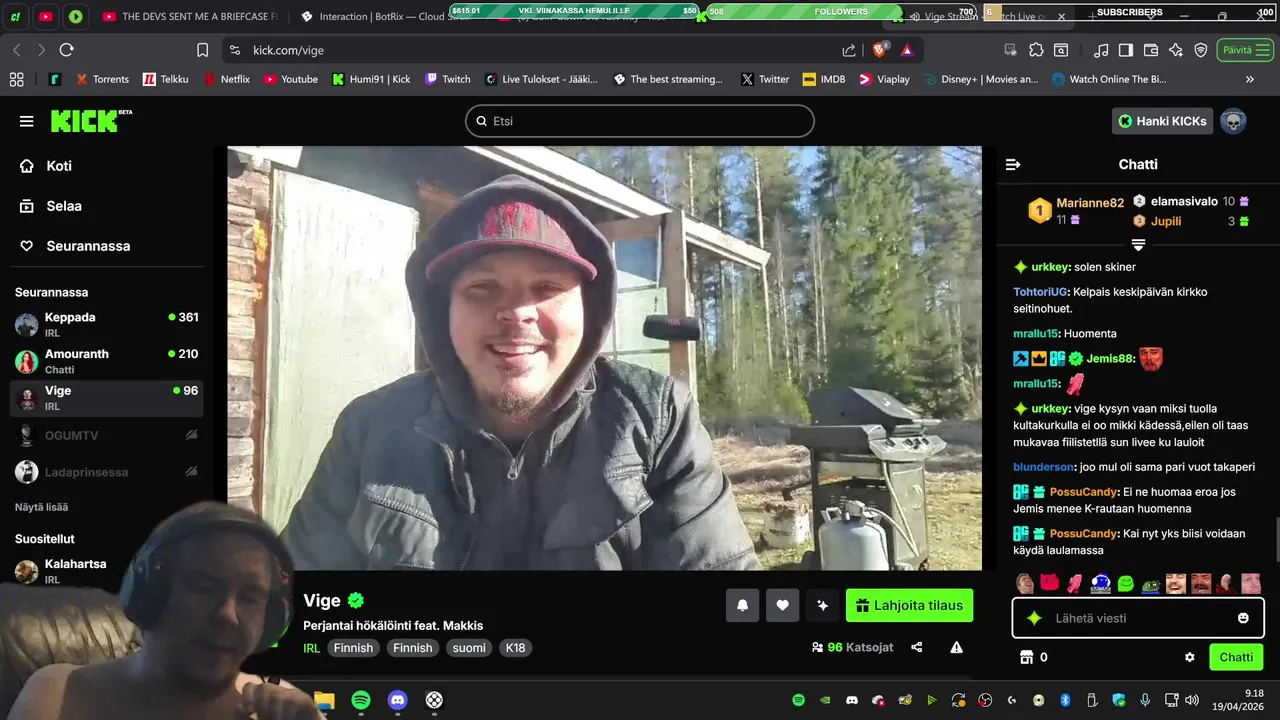Image resolution: width=1280 pixels, height=720 pixels.
Task: Click taskbar volume speaker icon
Action: tap(1191, 700)
